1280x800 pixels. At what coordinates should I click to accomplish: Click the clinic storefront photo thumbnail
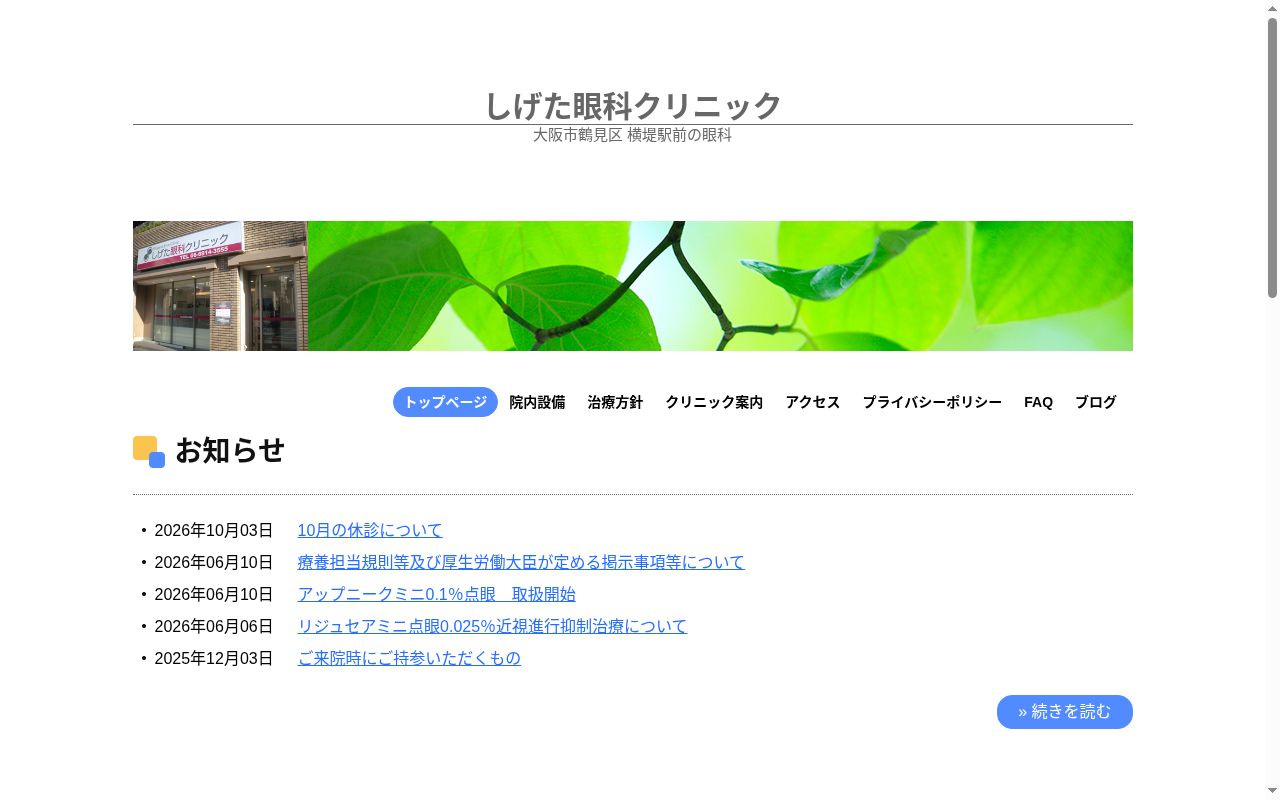tap(220, 286)
